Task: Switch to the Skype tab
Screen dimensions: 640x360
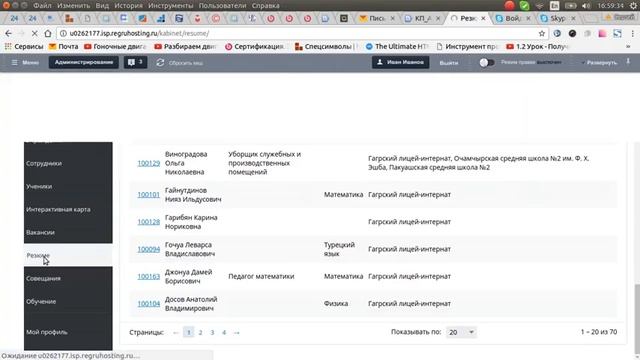Action: point(557,18)
